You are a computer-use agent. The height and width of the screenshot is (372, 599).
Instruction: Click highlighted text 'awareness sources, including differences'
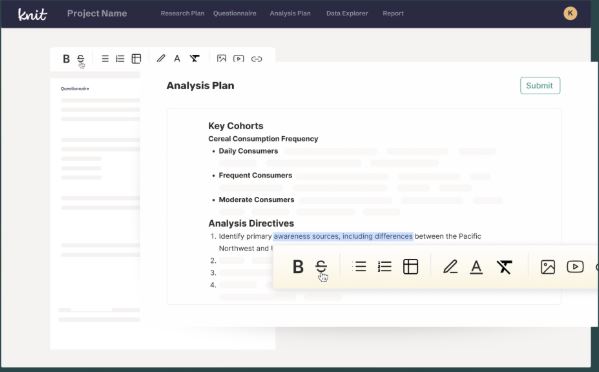343,236
